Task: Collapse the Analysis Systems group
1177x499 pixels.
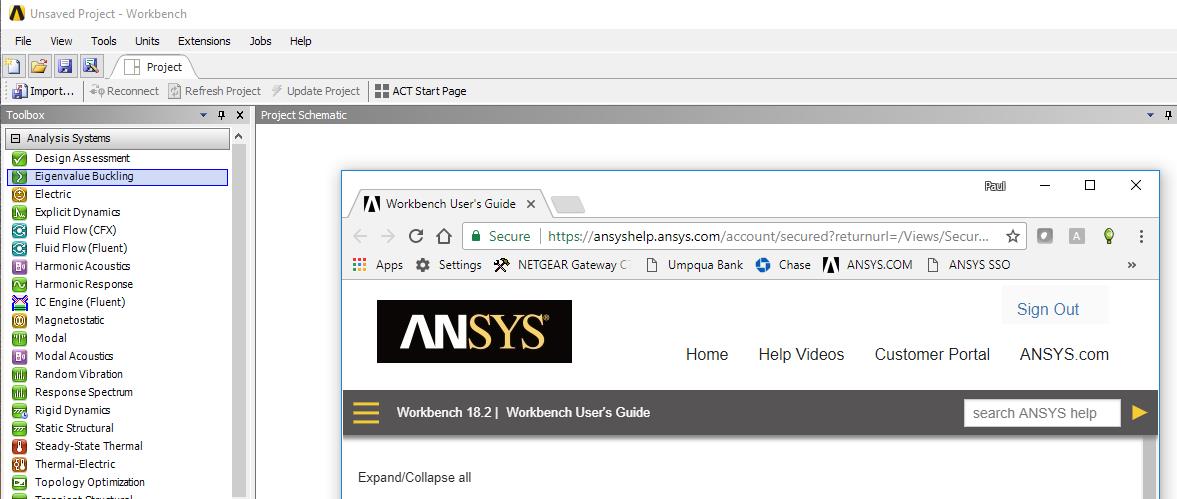Action: pos(15,139)
